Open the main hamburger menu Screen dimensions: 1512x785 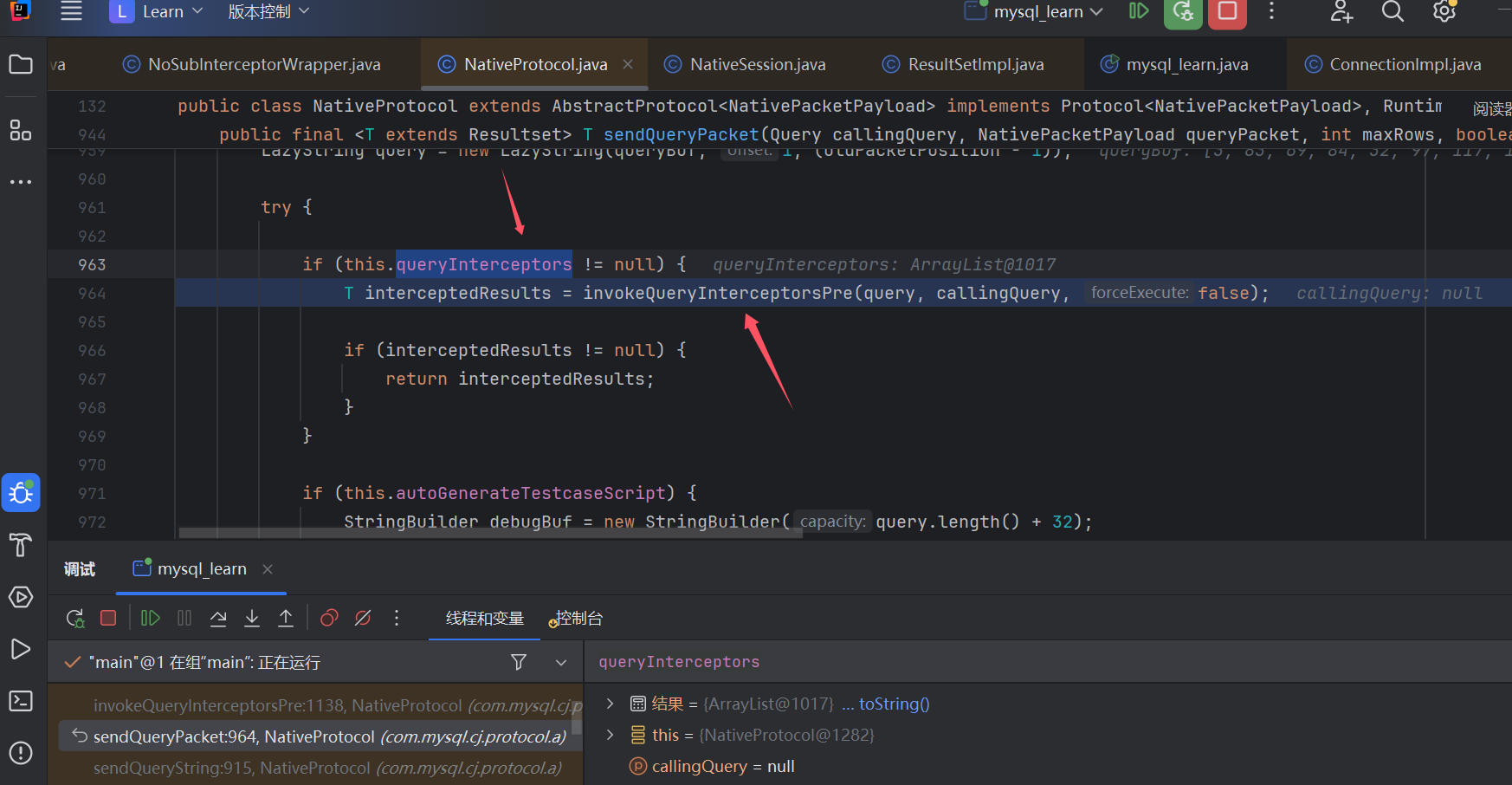(71, 11)
